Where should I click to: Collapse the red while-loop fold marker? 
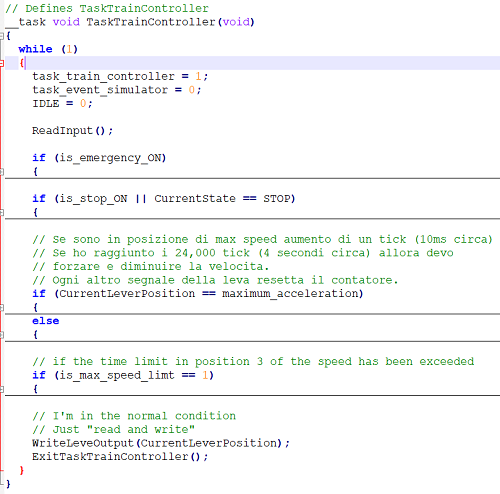pyautogui.click(x=2, y=63)
